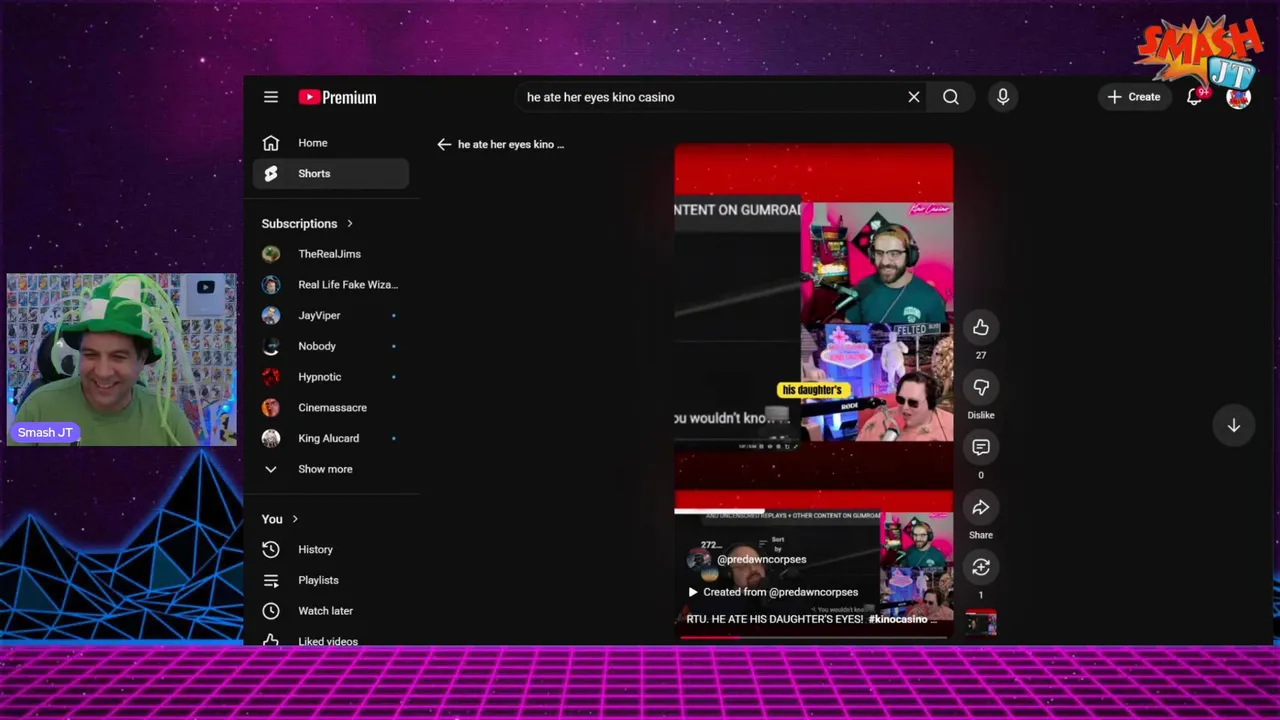Open Nobody subscription channel

[331, 346]
